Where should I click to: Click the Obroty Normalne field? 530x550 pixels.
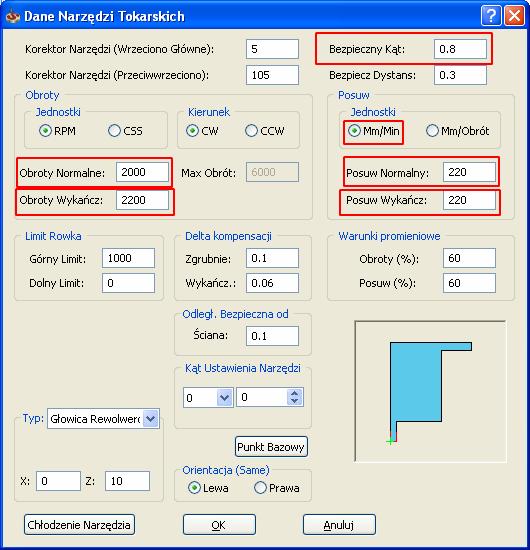[x=142, y=172]
